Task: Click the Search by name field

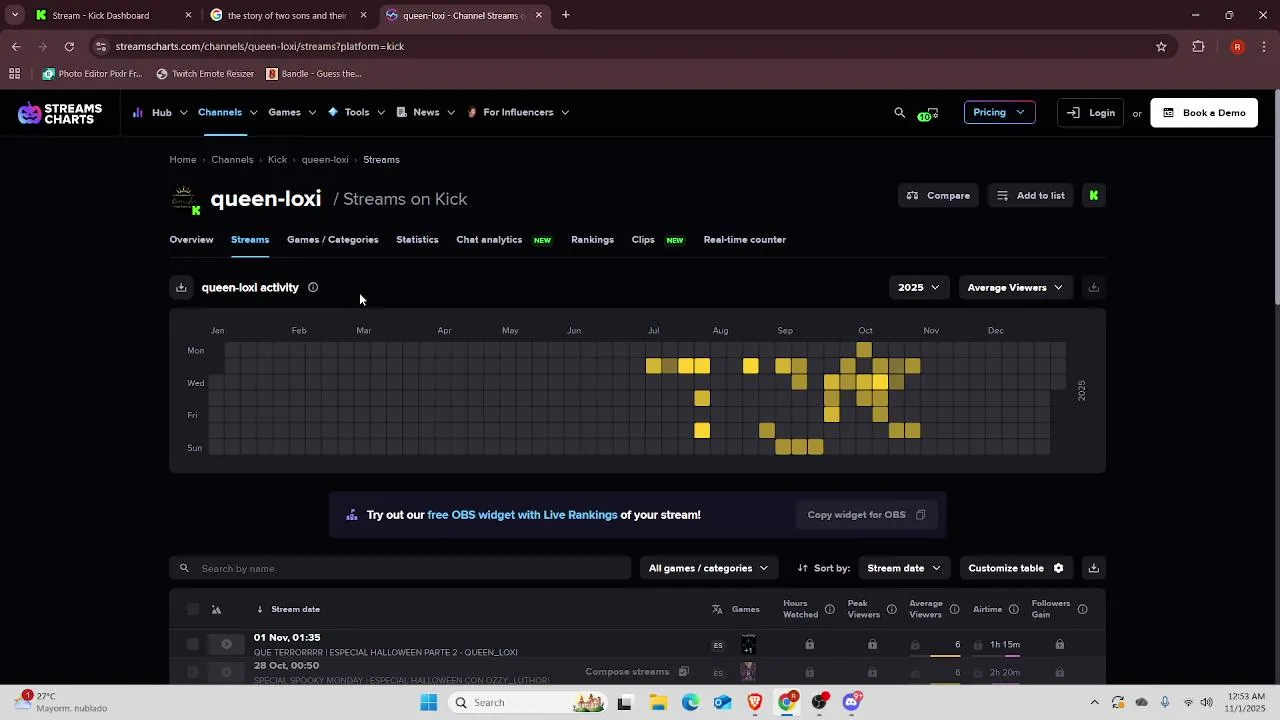Action: click(x=400, y=568)
